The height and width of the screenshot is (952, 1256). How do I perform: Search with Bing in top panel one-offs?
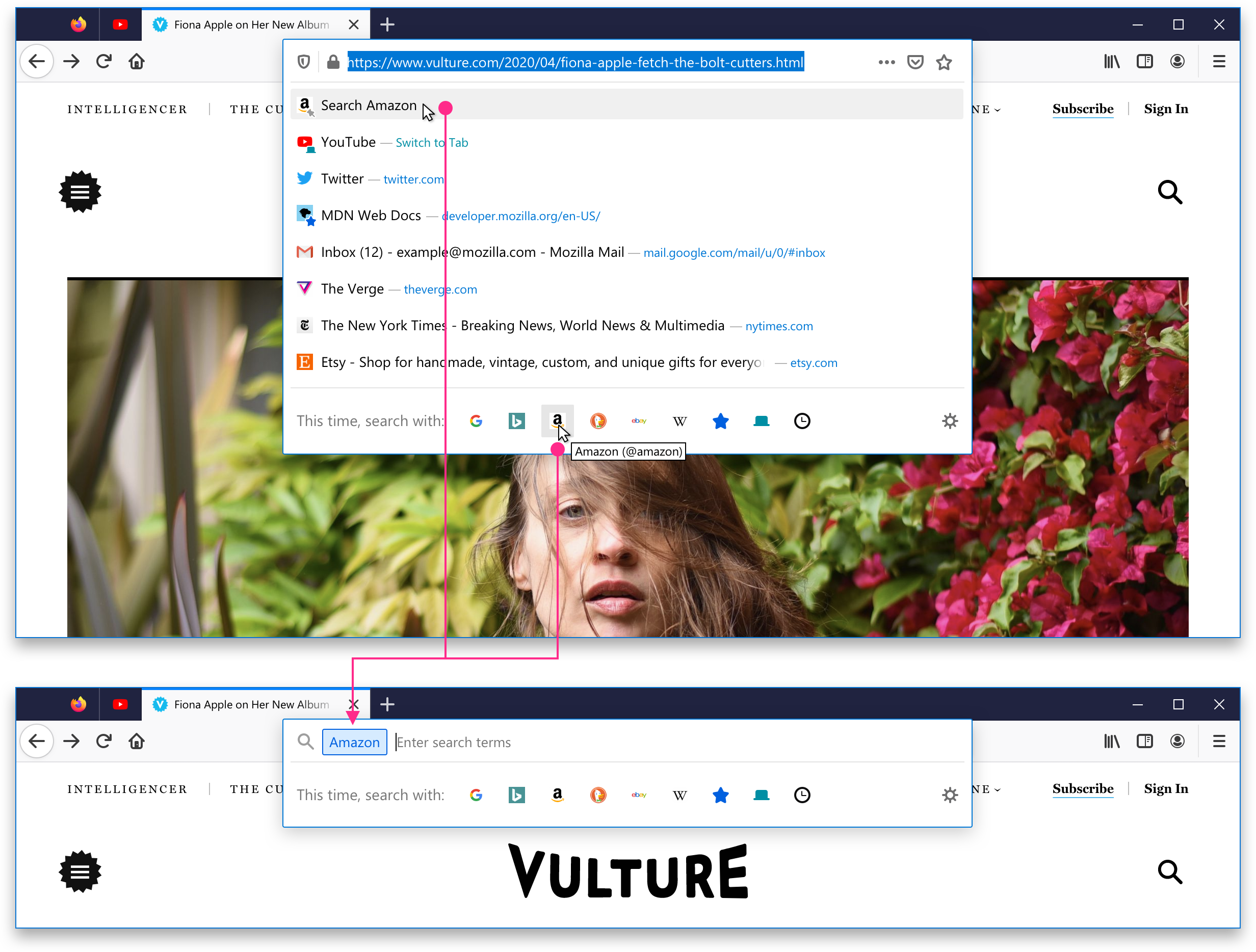click(517, 421)
